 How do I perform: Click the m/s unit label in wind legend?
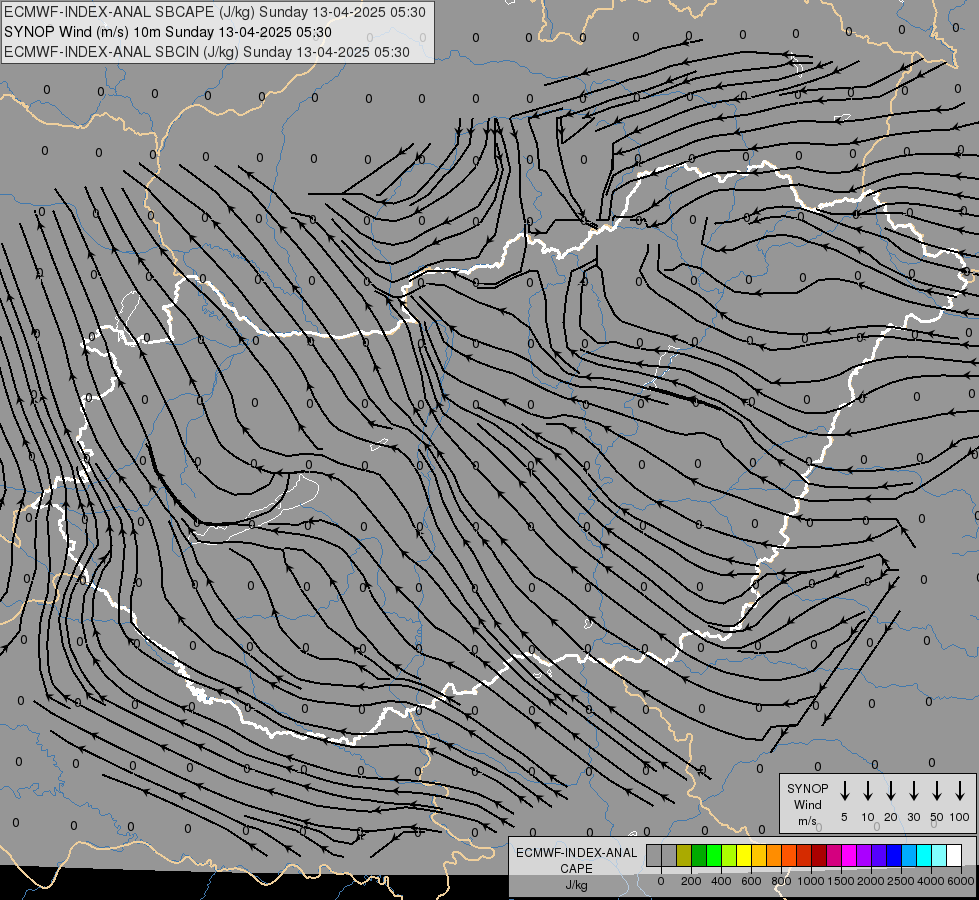click(x=807, y=821)
